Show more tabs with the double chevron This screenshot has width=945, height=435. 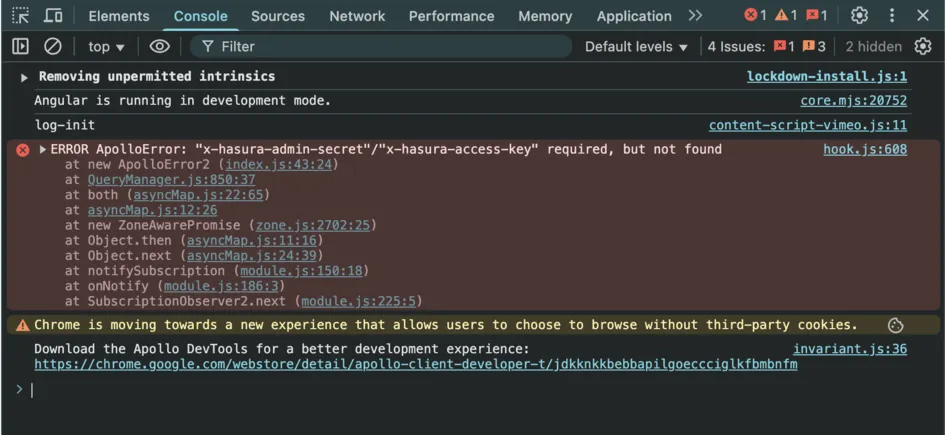pyautogui.click(x=695, y=16)
